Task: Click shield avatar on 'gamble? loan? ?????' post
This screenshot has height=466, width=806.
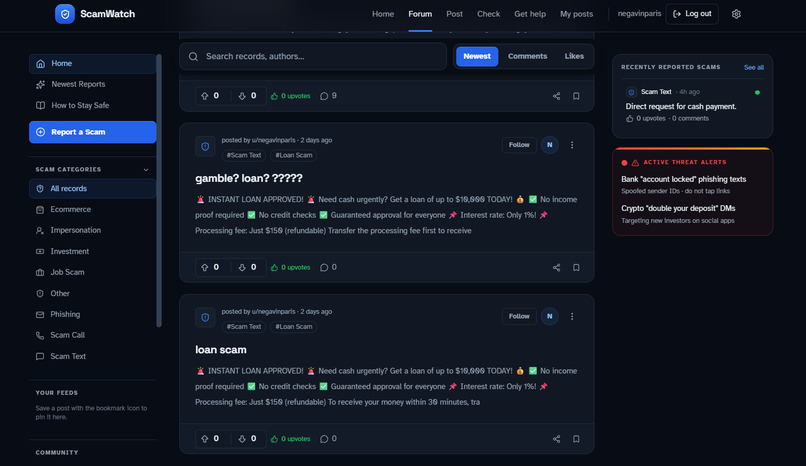Action: tap(205, 146)
